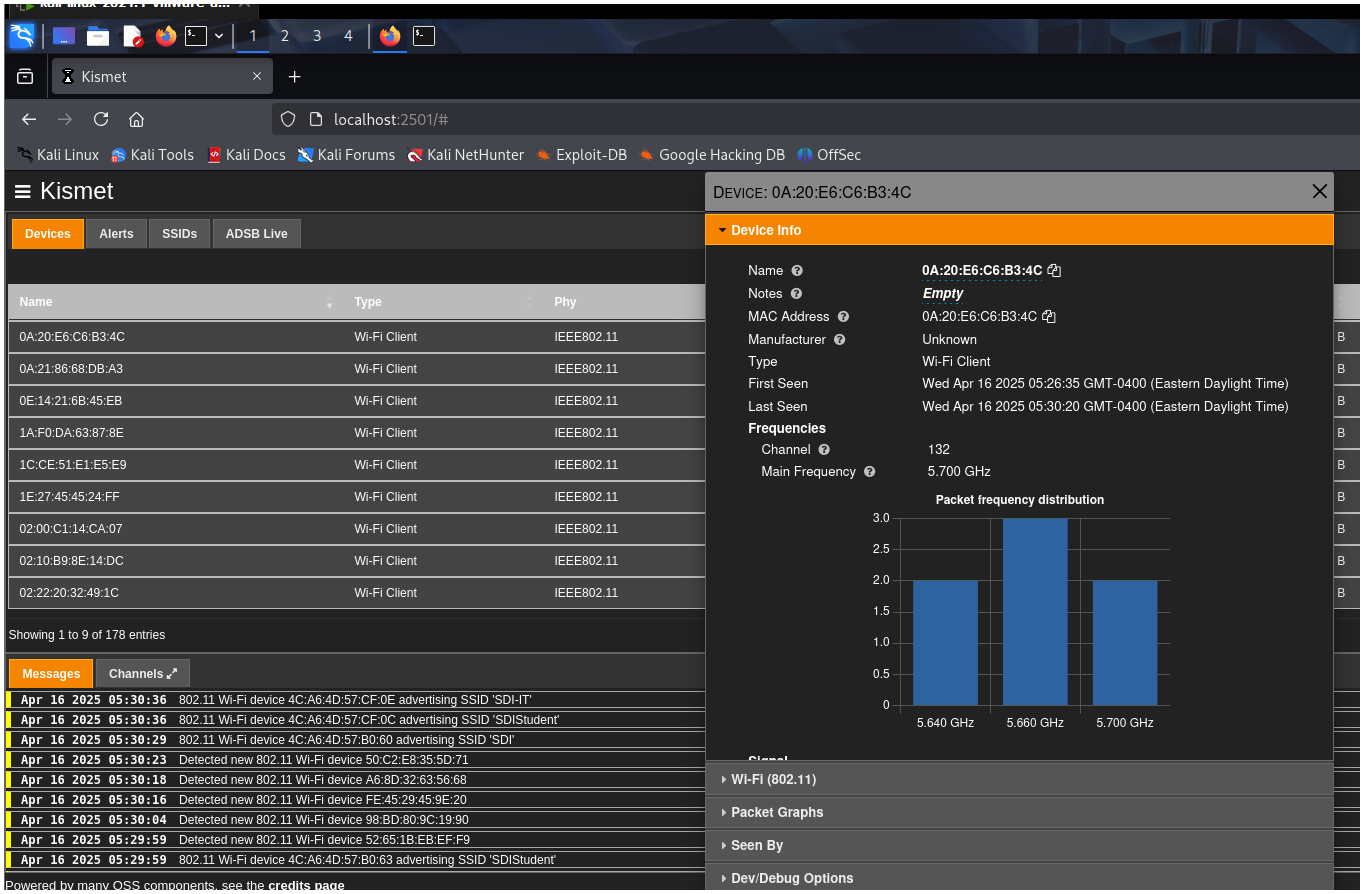Show the Channels tab
1364x894 pixels.
(143, 674)
